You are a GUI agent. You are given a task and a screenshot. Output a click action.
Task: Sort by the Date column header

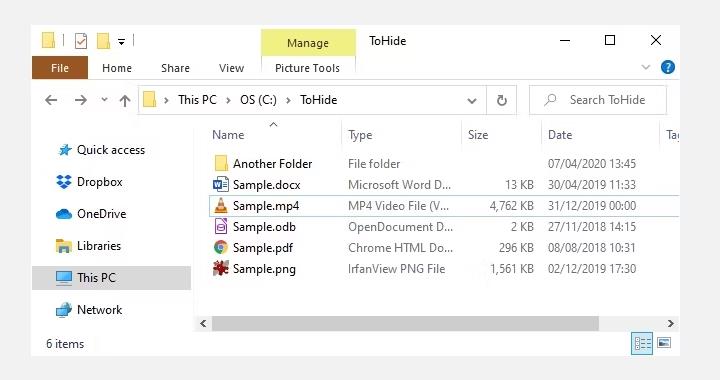560,135
